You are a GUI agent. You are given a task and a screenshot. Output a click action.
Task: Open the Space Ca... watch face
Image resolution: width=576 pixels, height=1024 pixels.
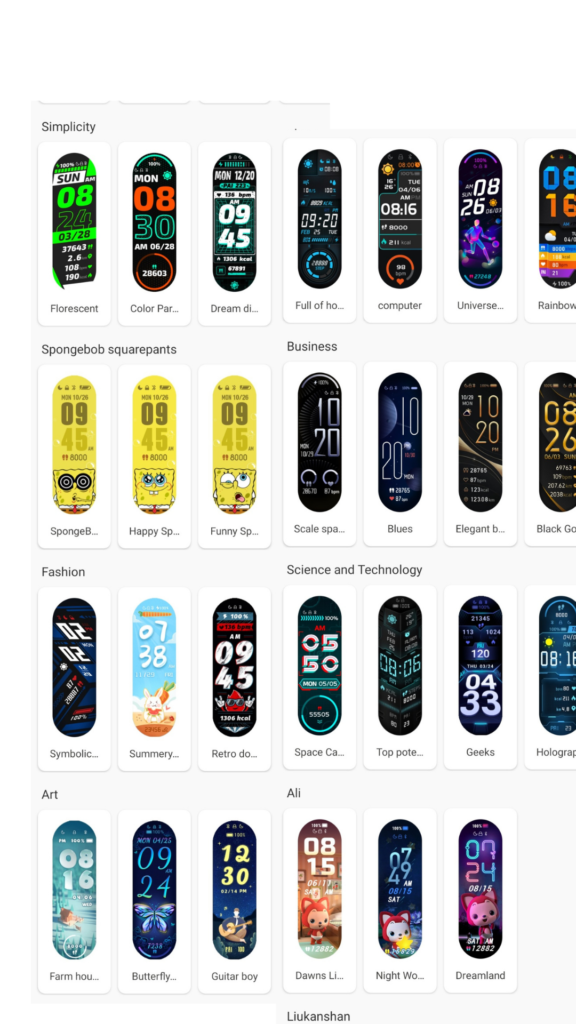tap(319, 677)
